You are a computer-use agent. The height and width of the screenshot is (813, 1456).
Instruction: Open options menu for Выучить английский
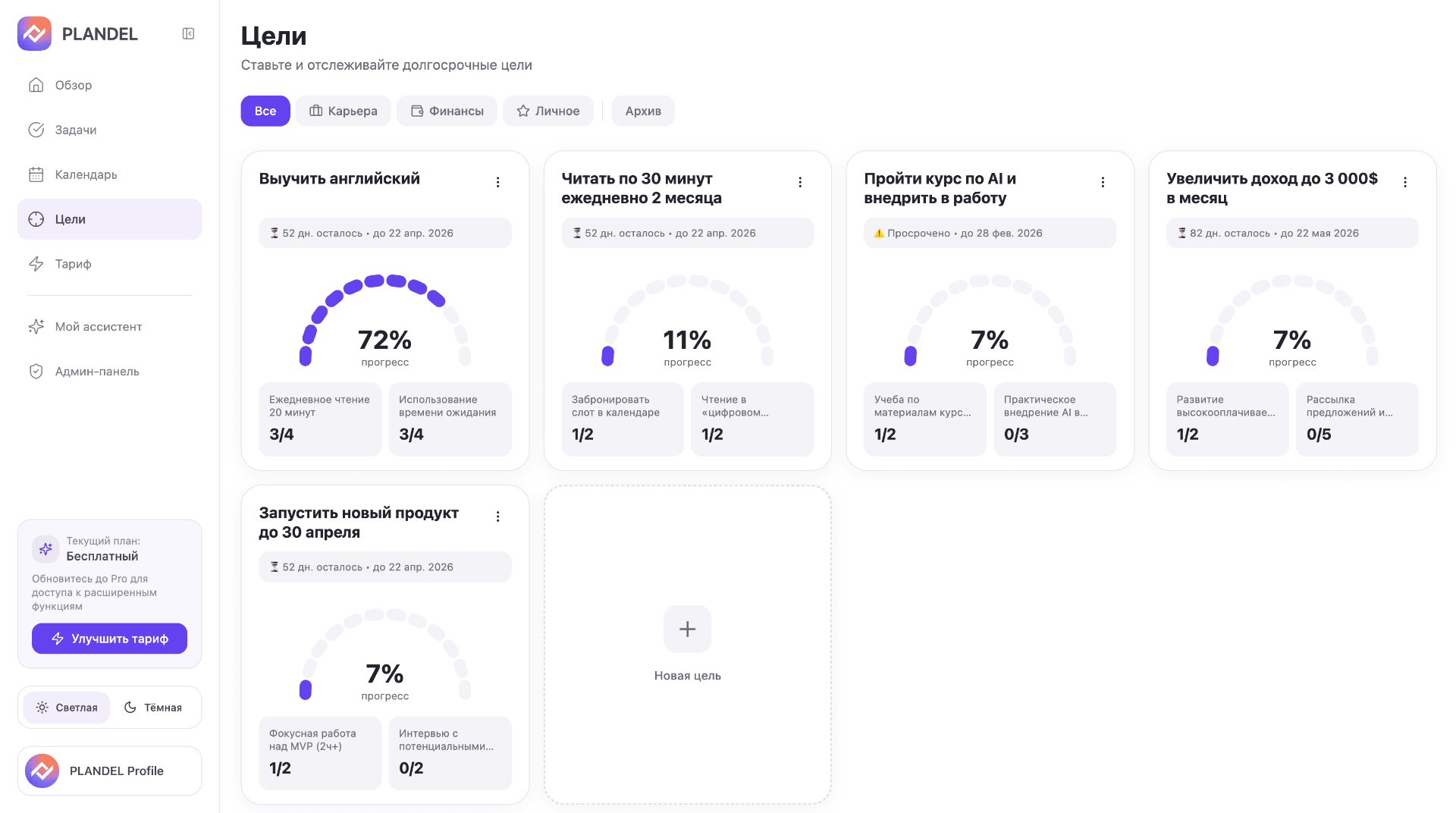pyautogui.click(x=497, y=182)
